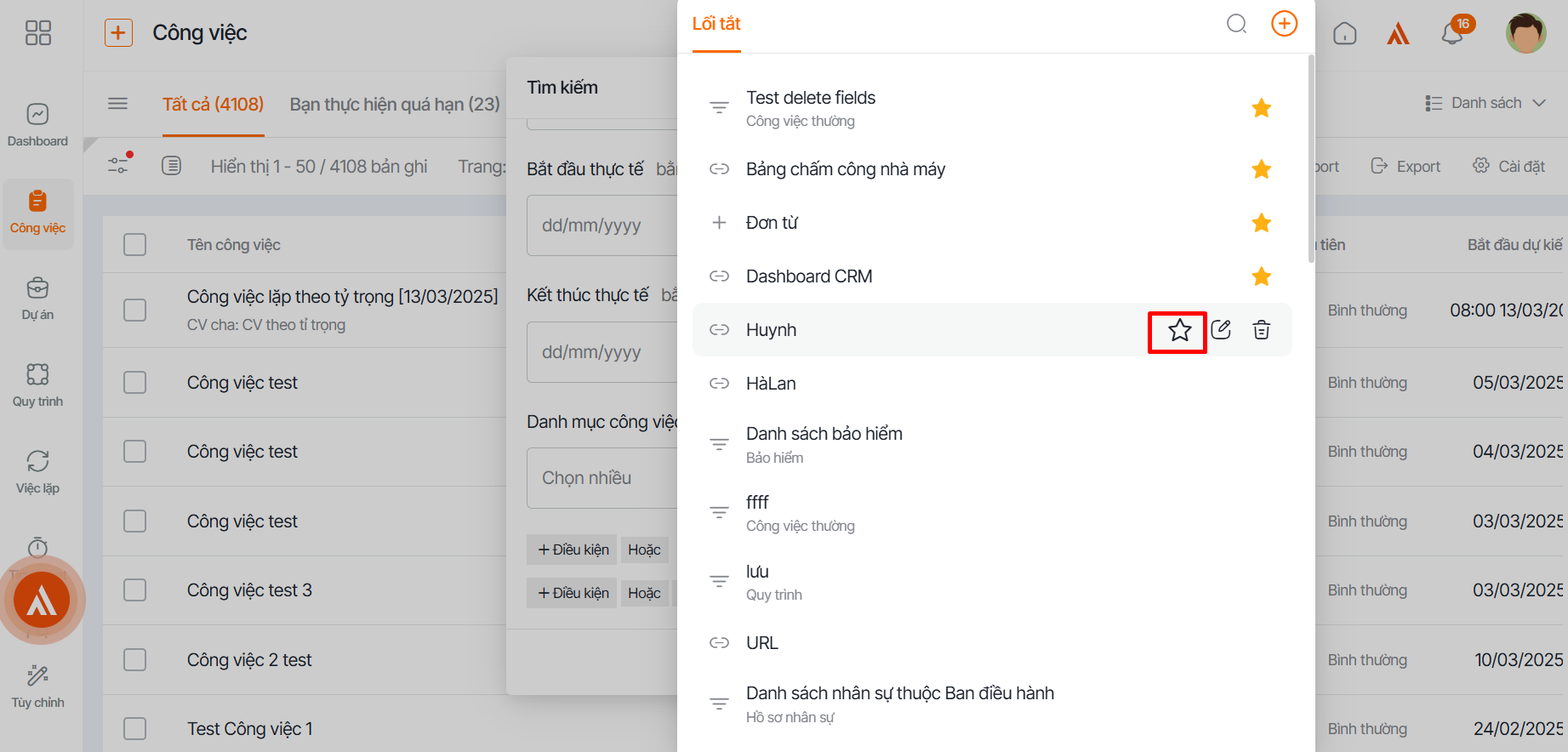
Task: Open Quy trình in the sidebar
Action: point(37,385)
